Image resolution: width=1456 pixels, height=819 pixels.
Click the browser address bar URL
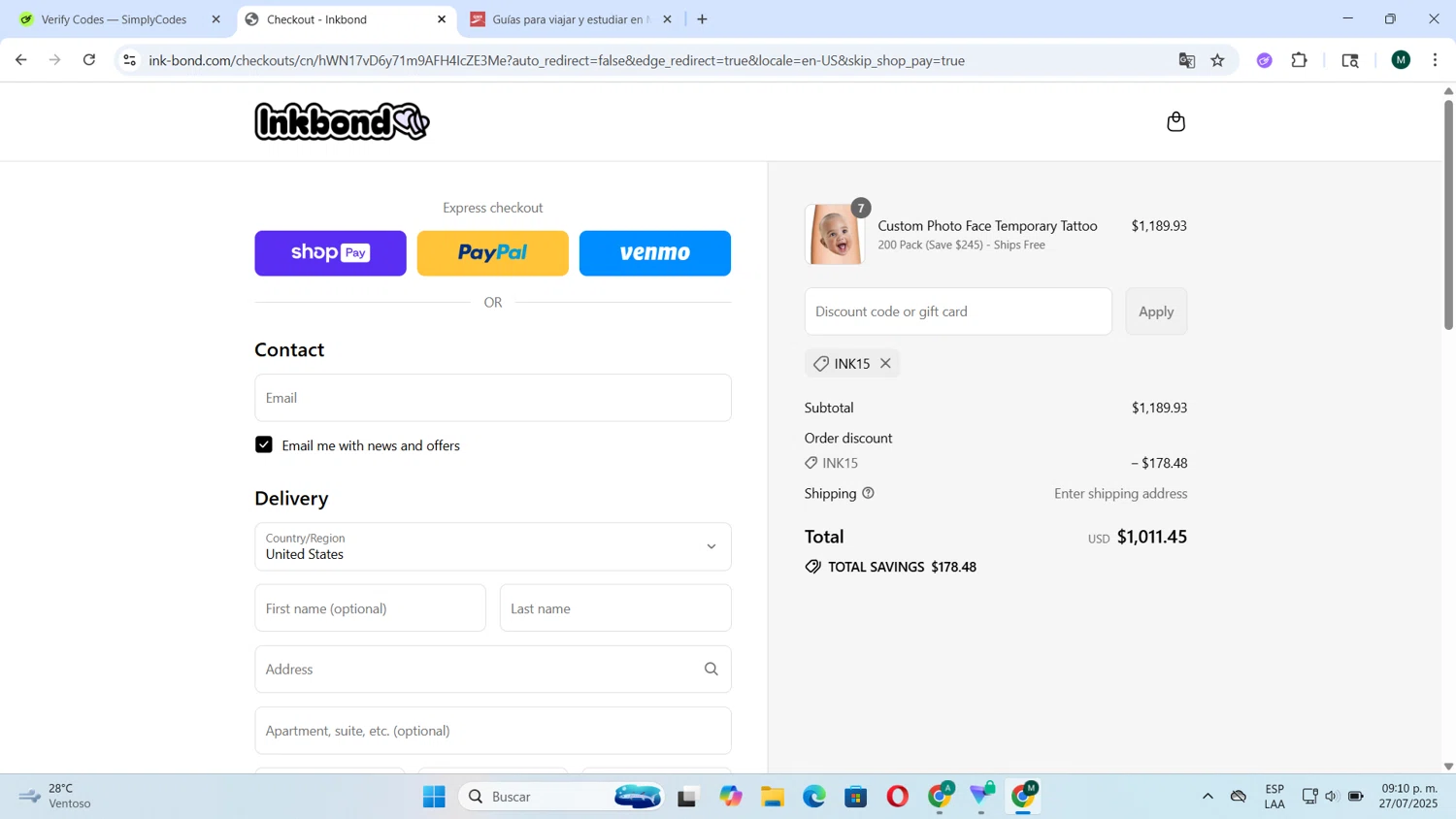coord(556,60)
